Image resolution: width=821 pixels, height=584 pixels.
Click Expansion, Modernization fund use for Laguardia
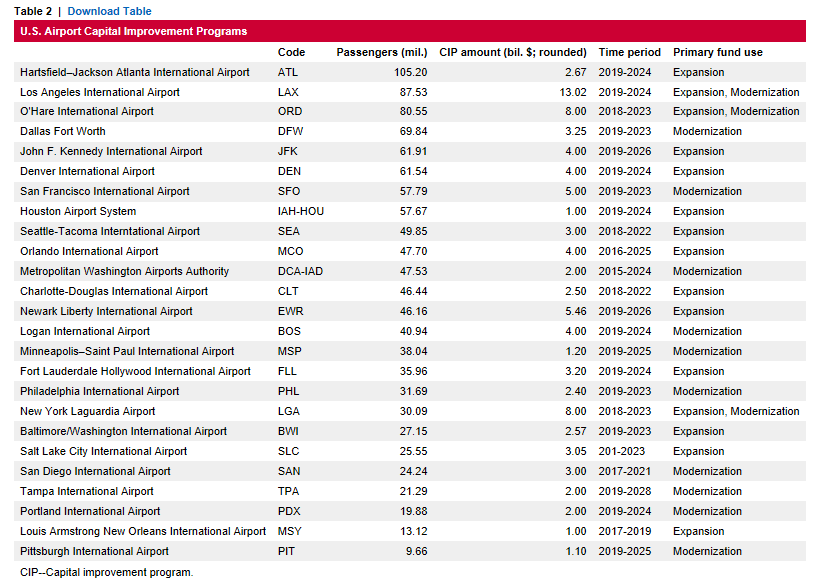tap(736, 411)
